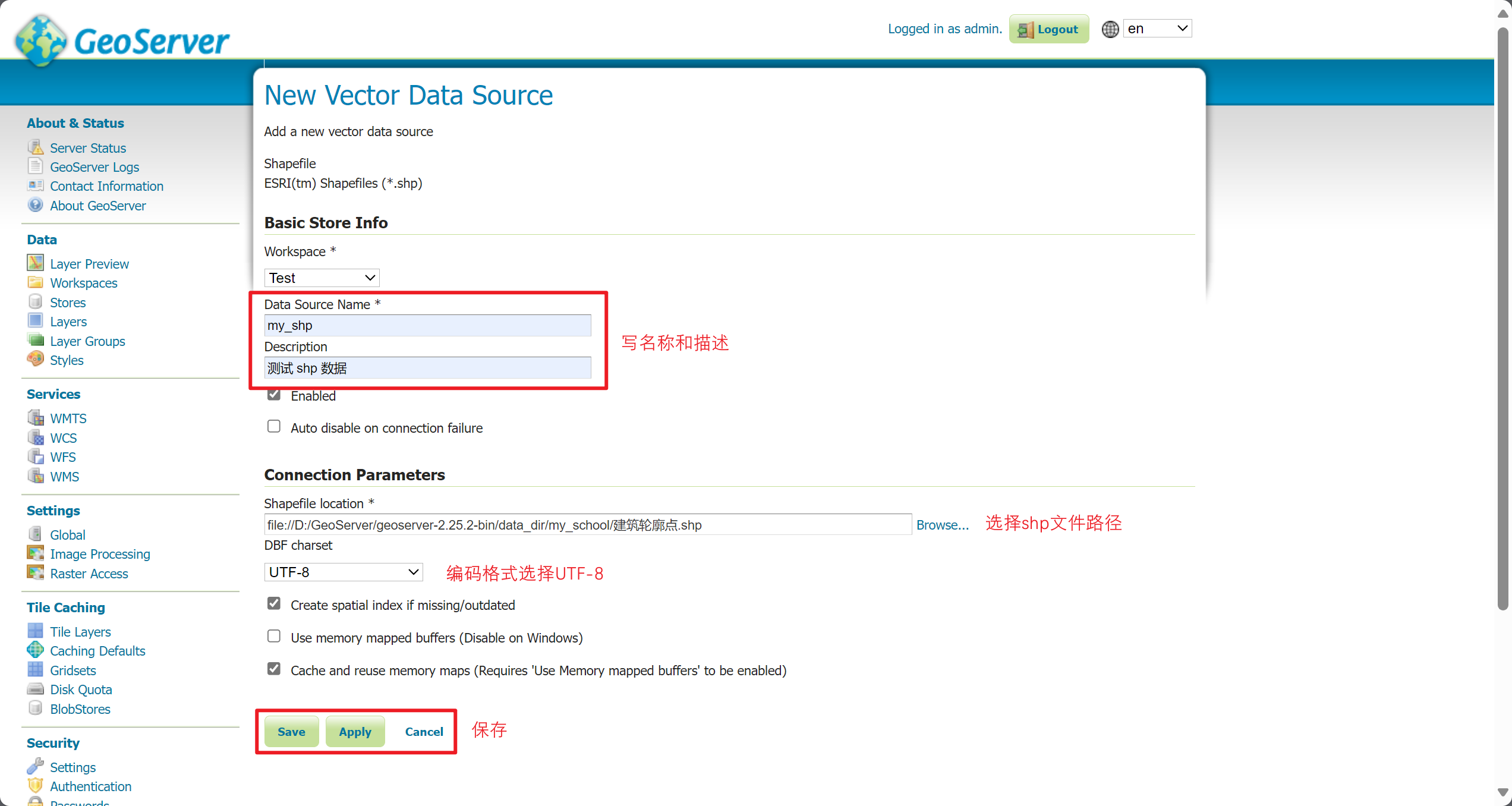Toggle Create spatial index if missing/outdated

point(274,604)
